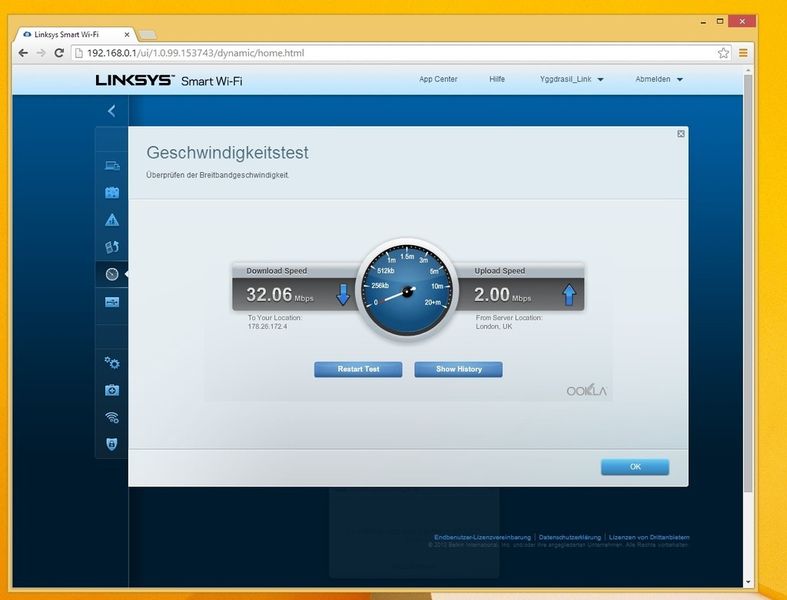This screenshot has width=787, height=600.
Task: Click the Download Speed label
Action: pyautogui.click(x=277, y=271)
